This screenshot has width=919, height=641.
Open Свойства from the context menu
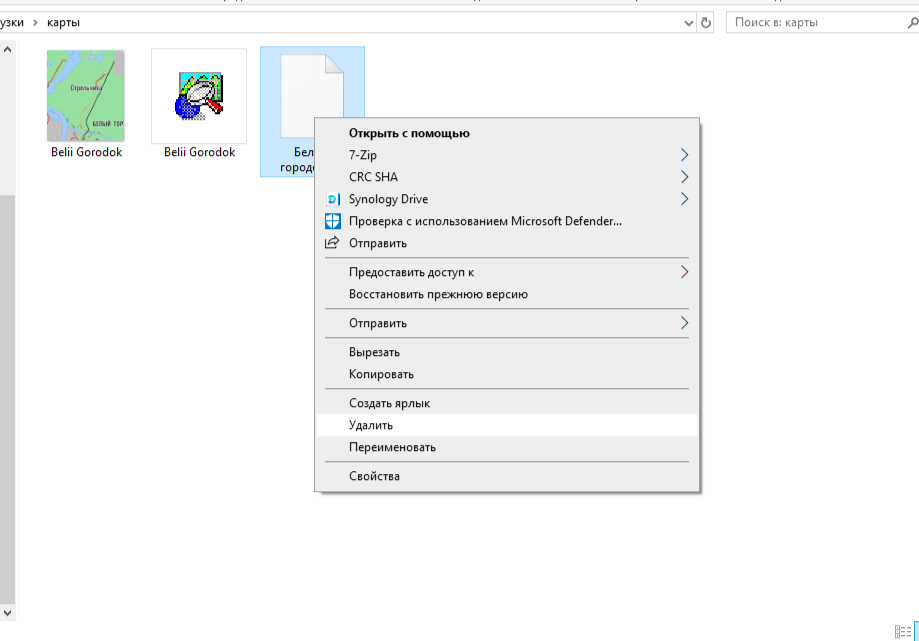[374, 476]
